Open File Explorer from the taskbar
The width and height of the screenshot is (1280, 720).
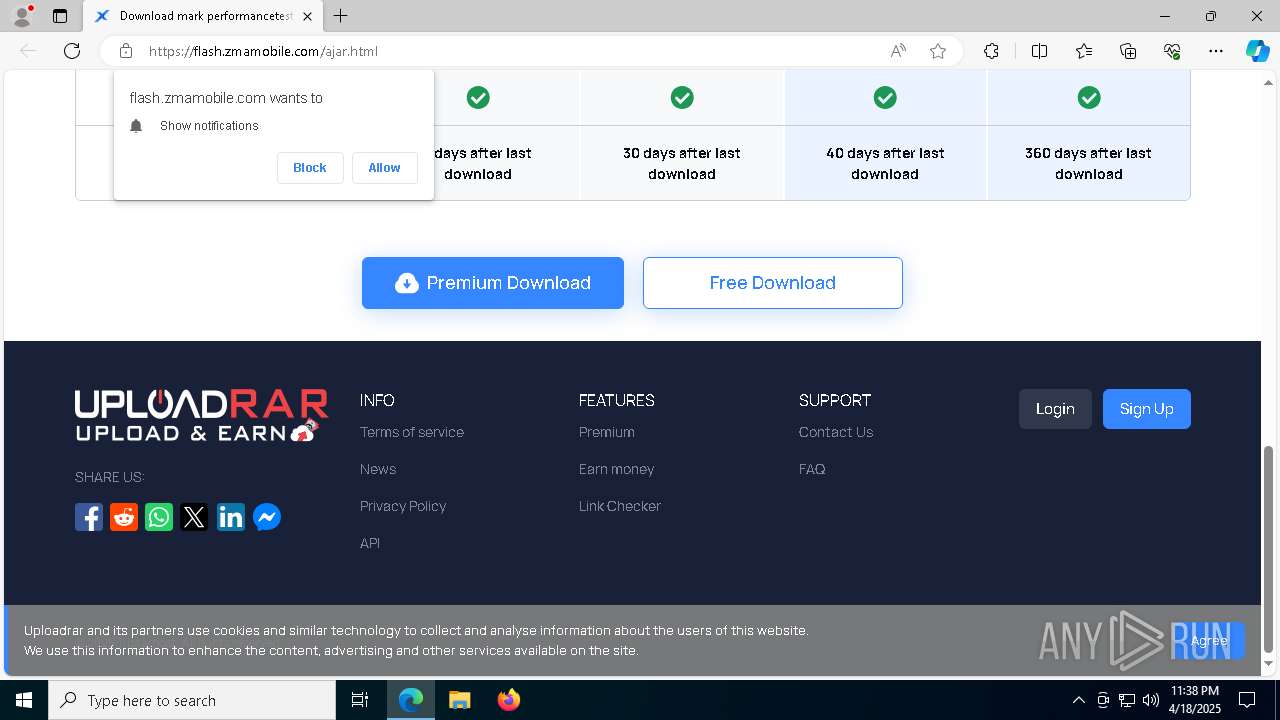[459, 700]
